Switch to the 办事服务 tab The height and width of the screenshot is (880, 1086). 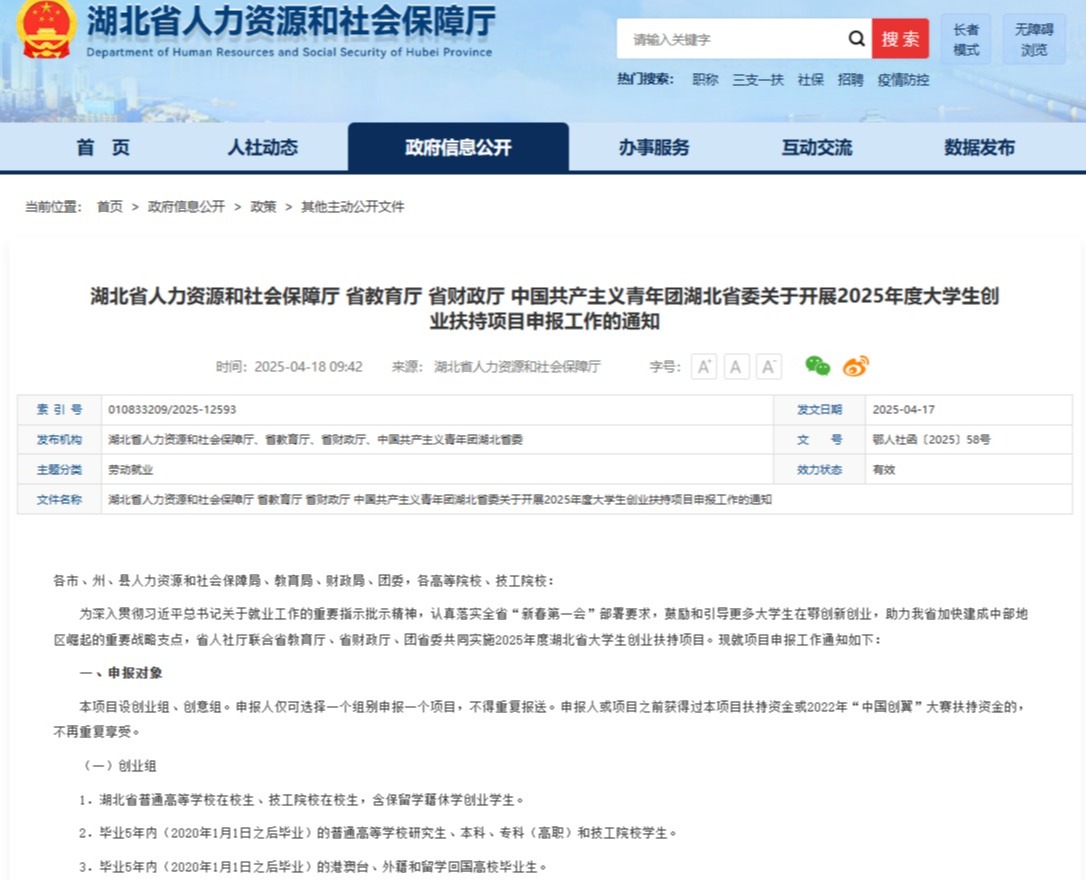(653, 148)
